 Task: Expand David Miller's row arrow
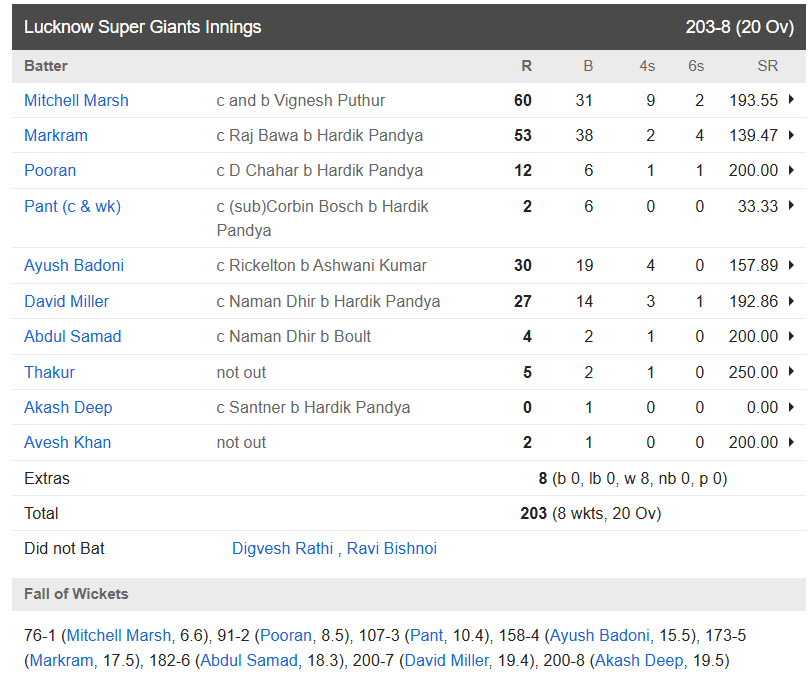point(792,301)
